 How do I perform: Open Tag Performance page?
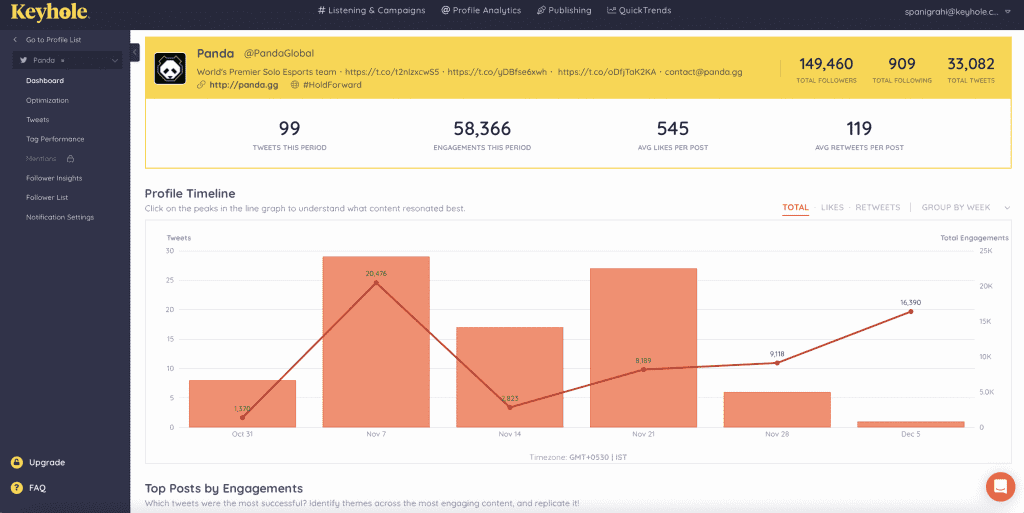[x=55, y=139]
